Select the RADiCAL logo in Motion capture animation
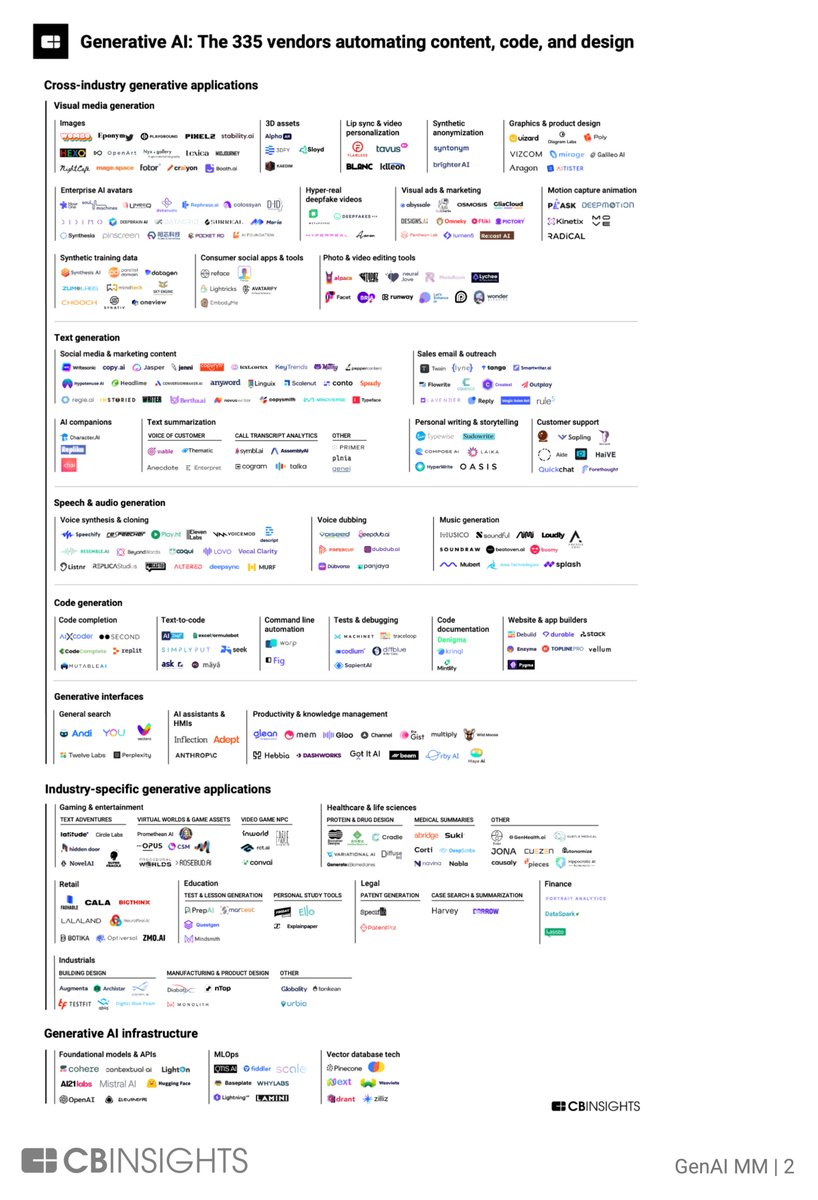This screenshot has width=818, height=1200. (x=566, y=236)
